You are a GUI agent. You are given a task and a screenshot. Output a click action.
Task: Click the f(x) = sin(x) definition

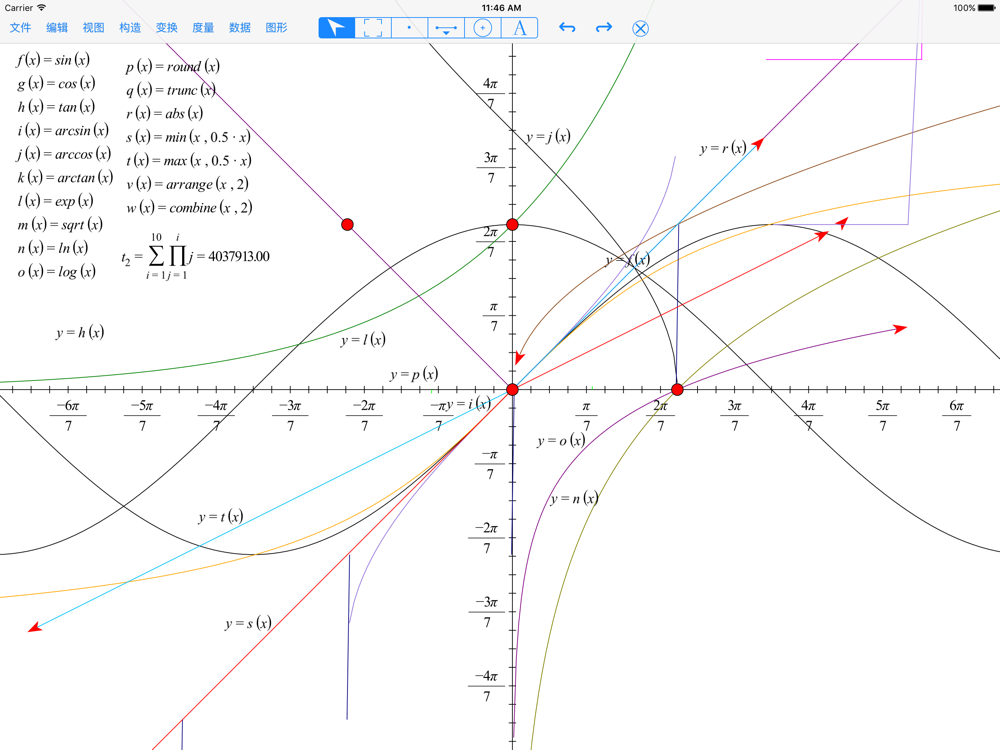[53, 60]
